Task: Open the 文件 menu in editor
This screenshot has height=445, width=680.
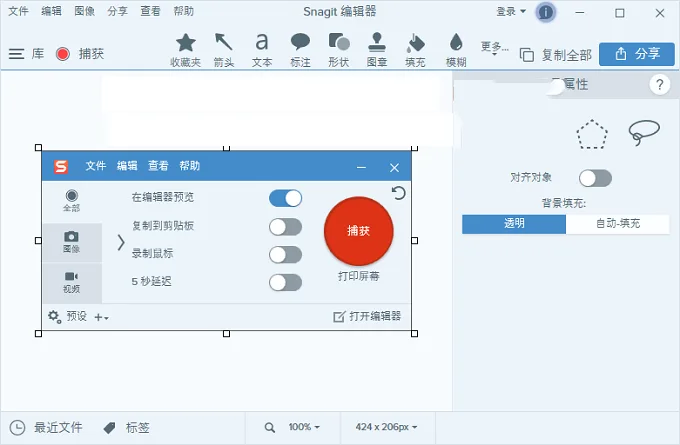Action: click(18, 11)
